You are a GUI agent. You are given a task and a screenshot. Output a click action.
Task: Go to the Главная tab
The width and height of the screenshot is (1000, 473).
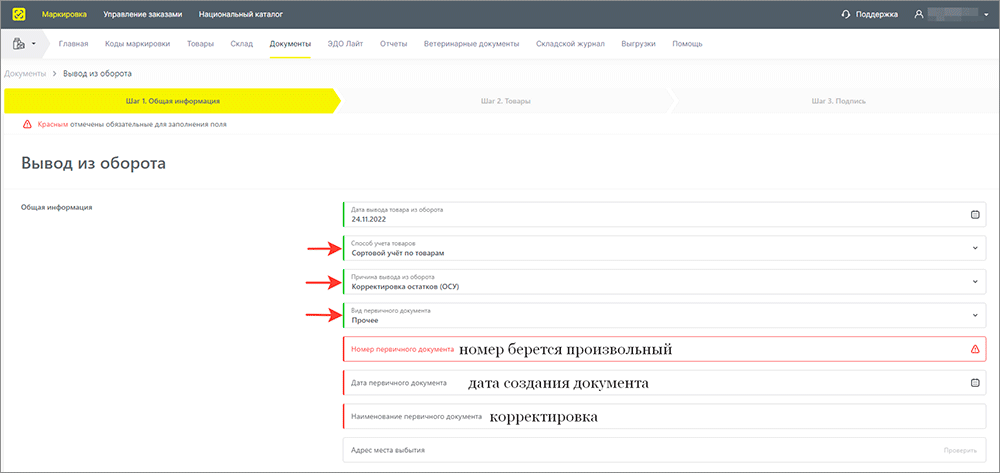73,44
